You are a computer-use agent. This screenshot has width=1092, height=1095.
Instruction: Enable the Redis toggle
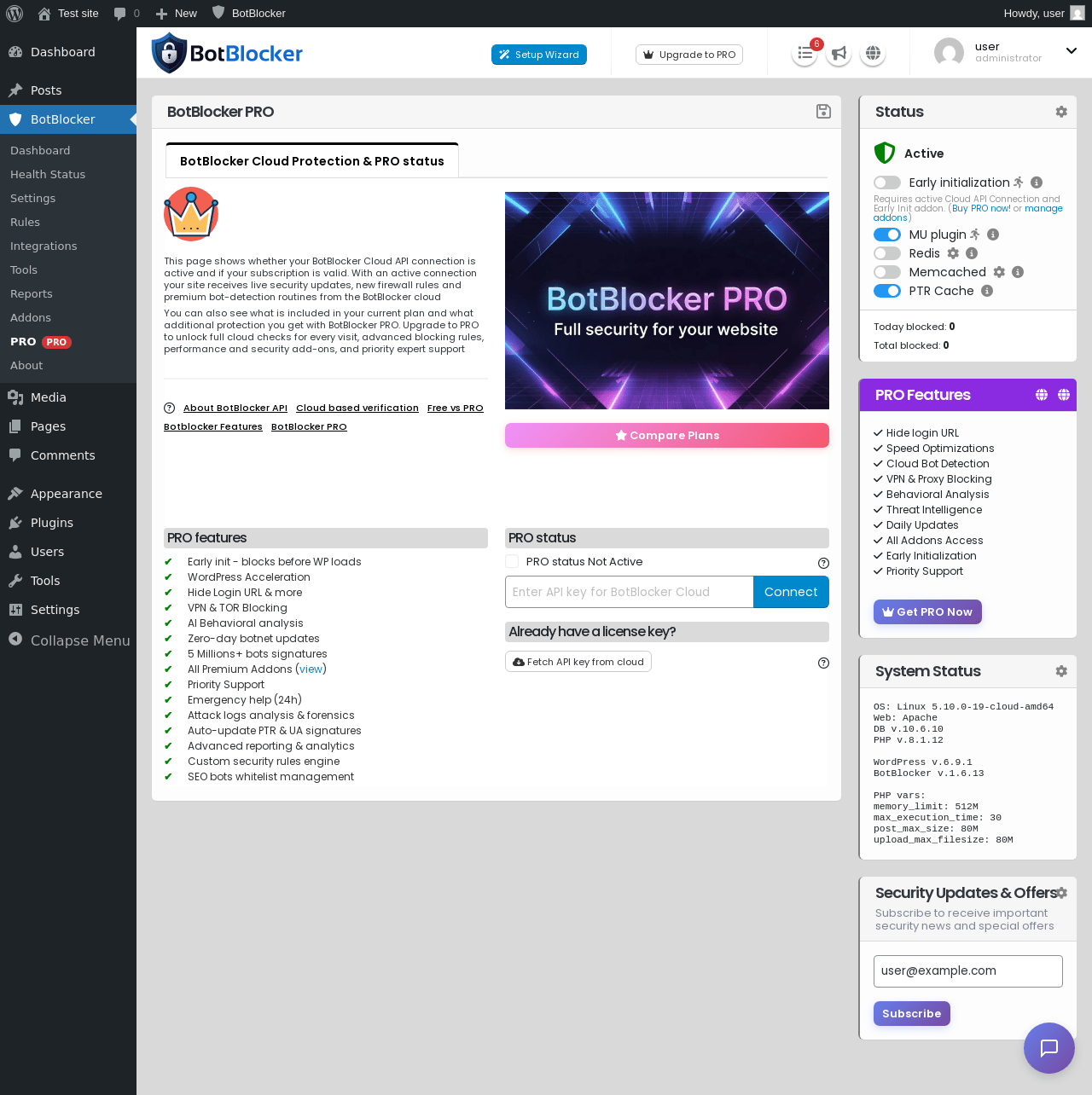point(887,253)
